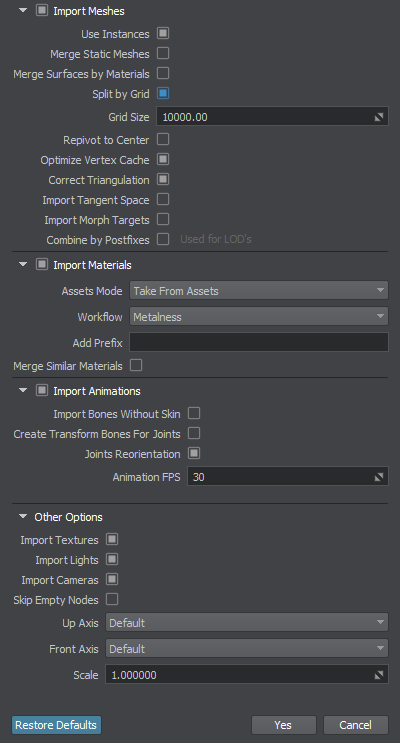Collapse the Import Meshes section triangle
Image resolution: width=400 pixels, height=743 pixels.
[x=23, y=10]
